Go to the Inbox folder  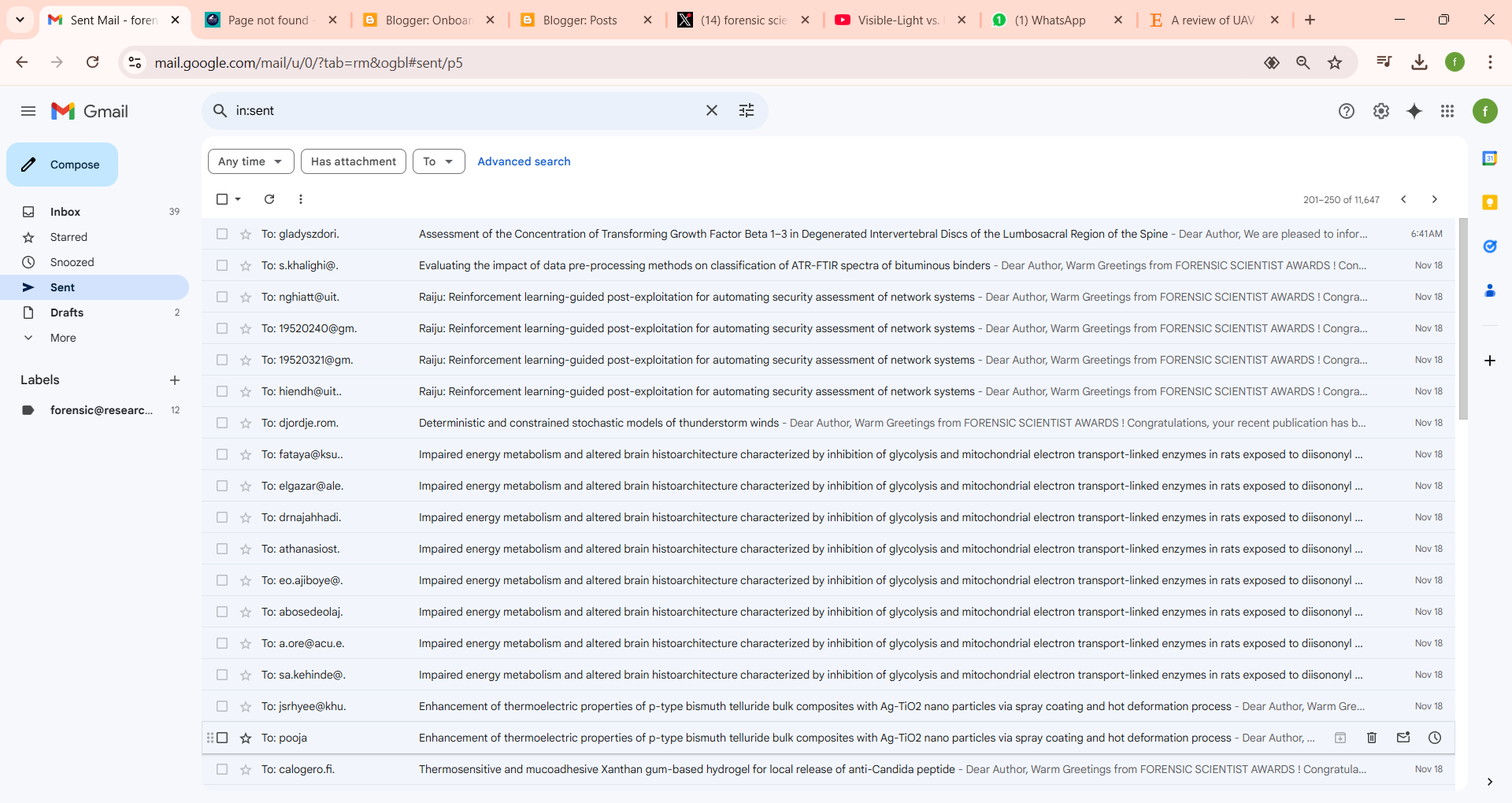click(x=65, y=212)
